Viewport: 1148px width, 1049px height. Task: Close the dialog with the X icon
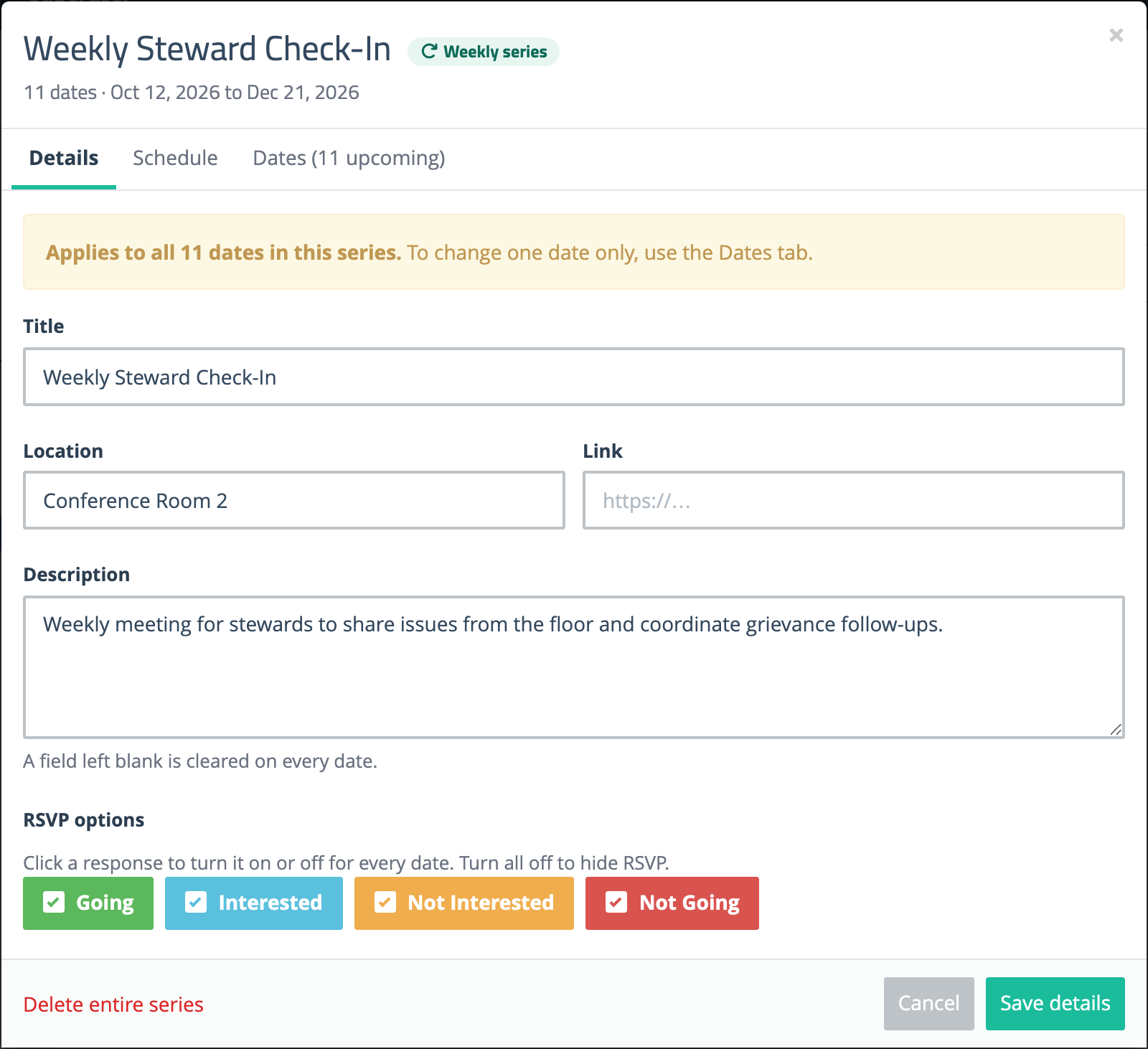tap(1116, 35)
